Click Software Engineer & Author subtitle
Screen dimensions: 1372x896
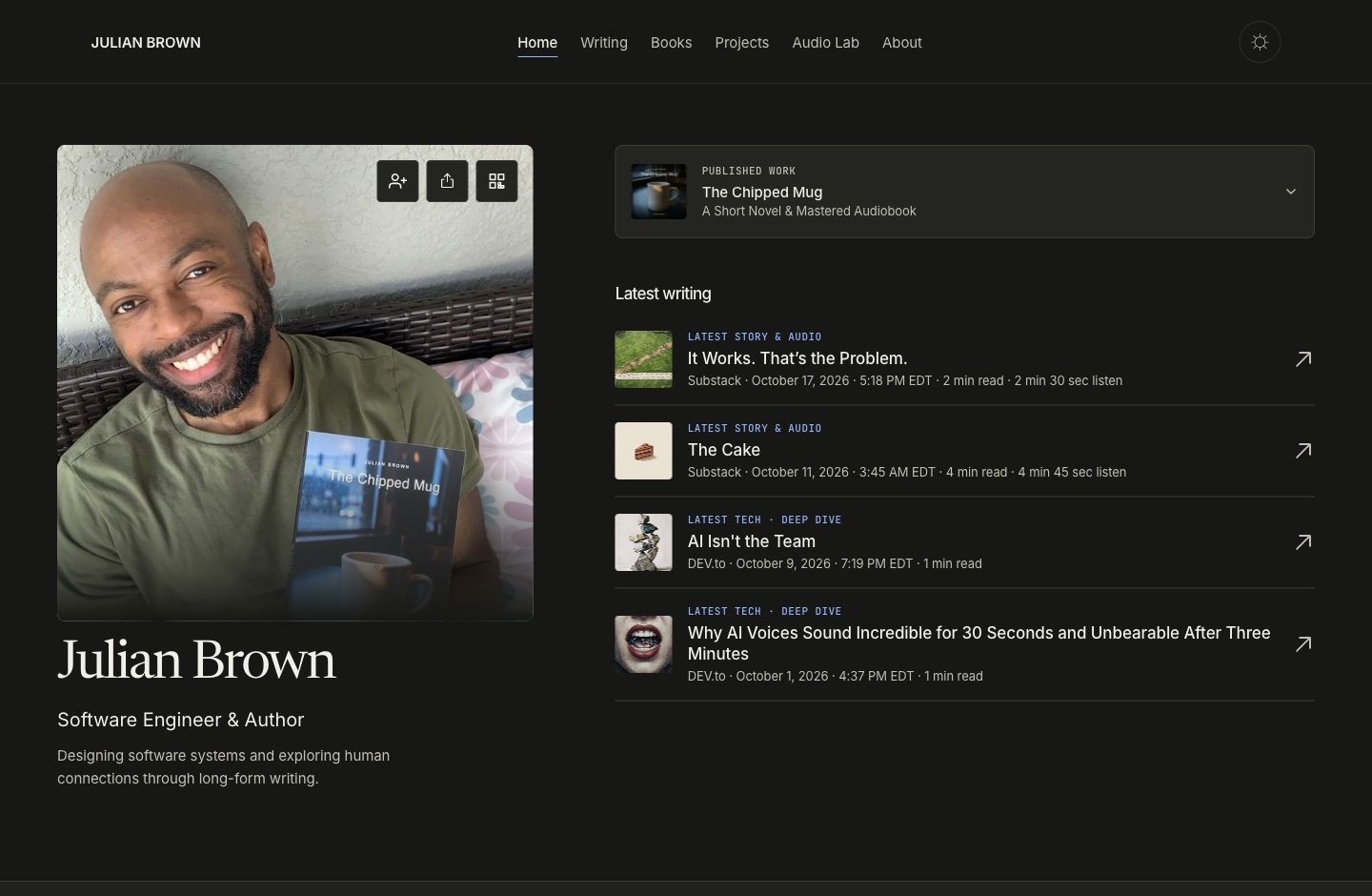tap(181, 720)
